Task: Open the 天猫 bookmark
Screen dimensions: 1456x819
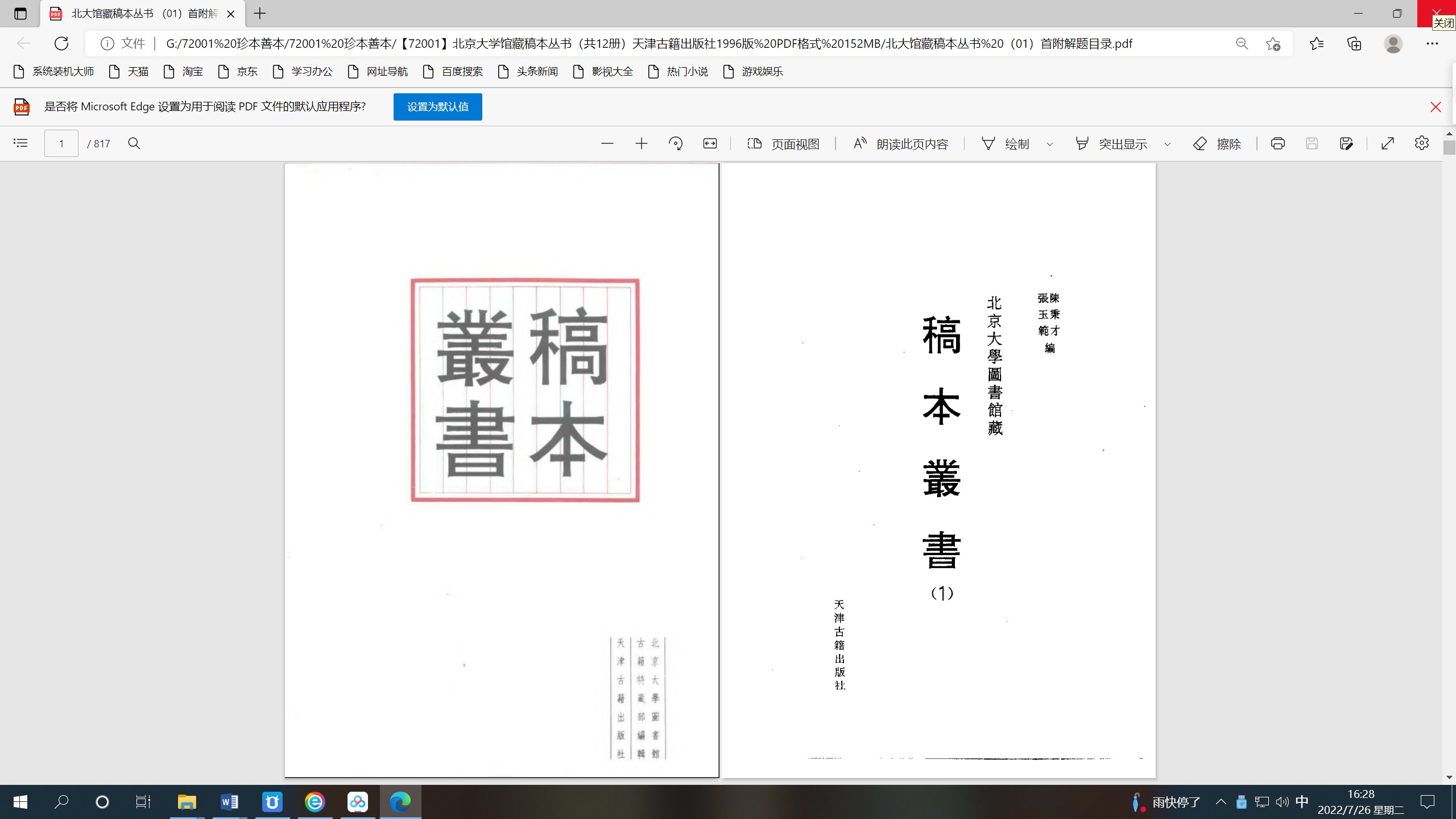Action: click(x=129, y=72)
